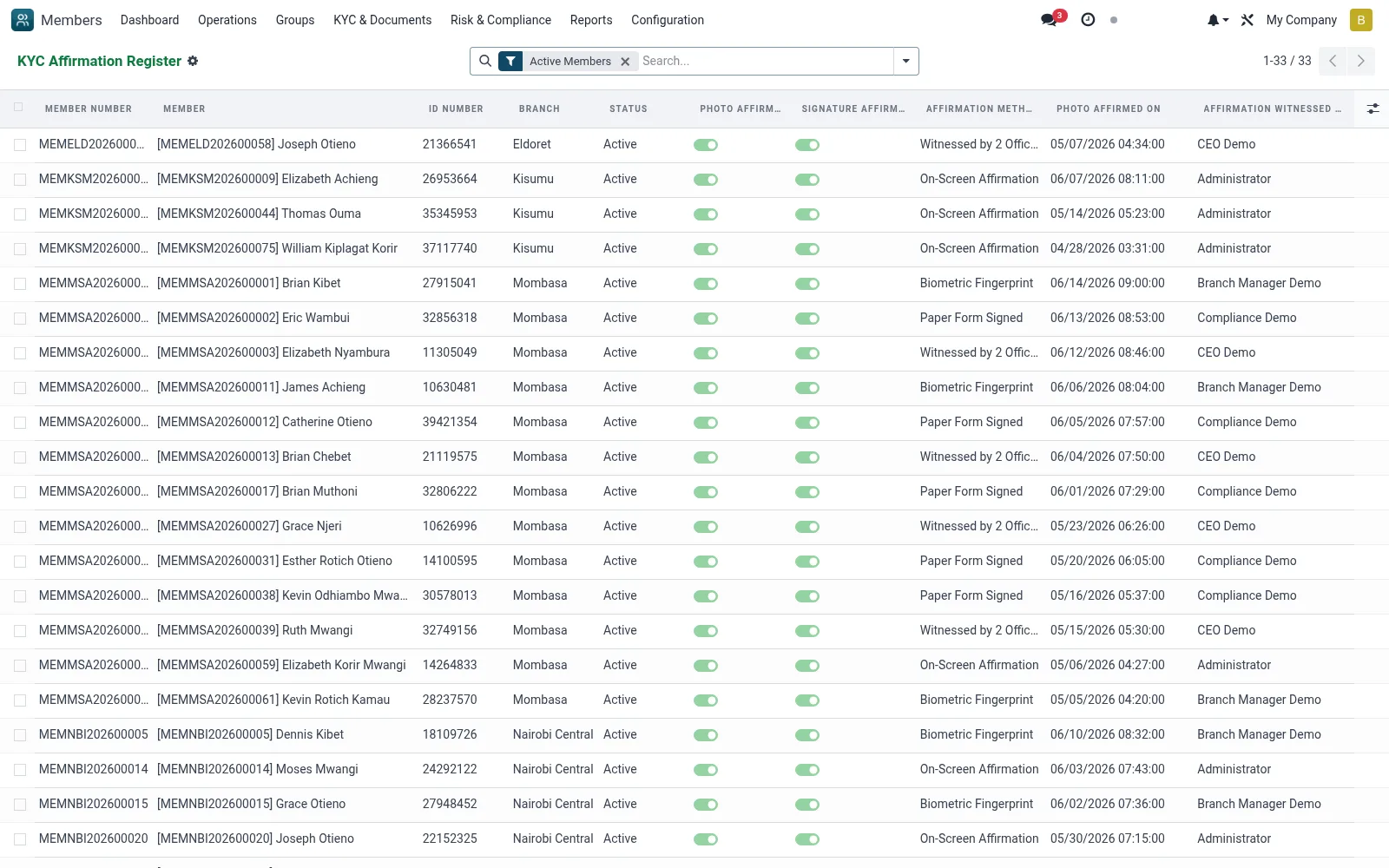1389x868 pixels.
Task: Go to previous page of records
Action: click(x=1333, y=61)
